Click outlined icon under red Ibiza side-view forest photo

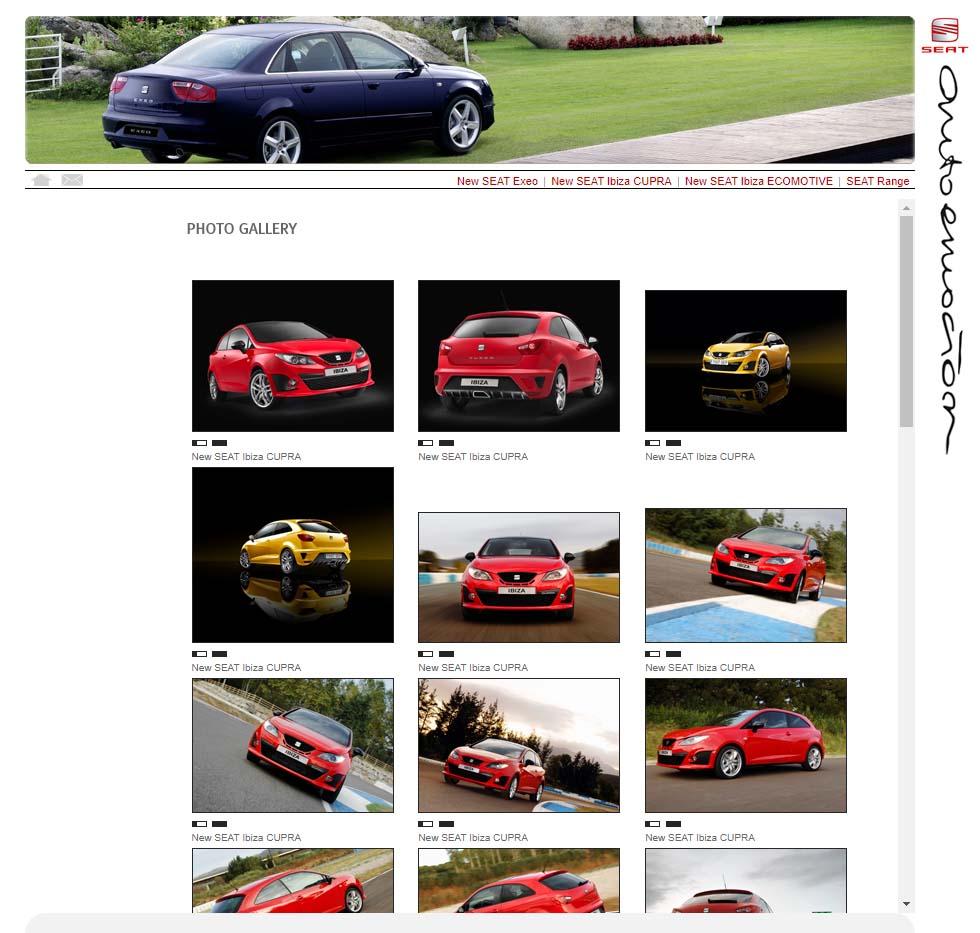(652, 824)
